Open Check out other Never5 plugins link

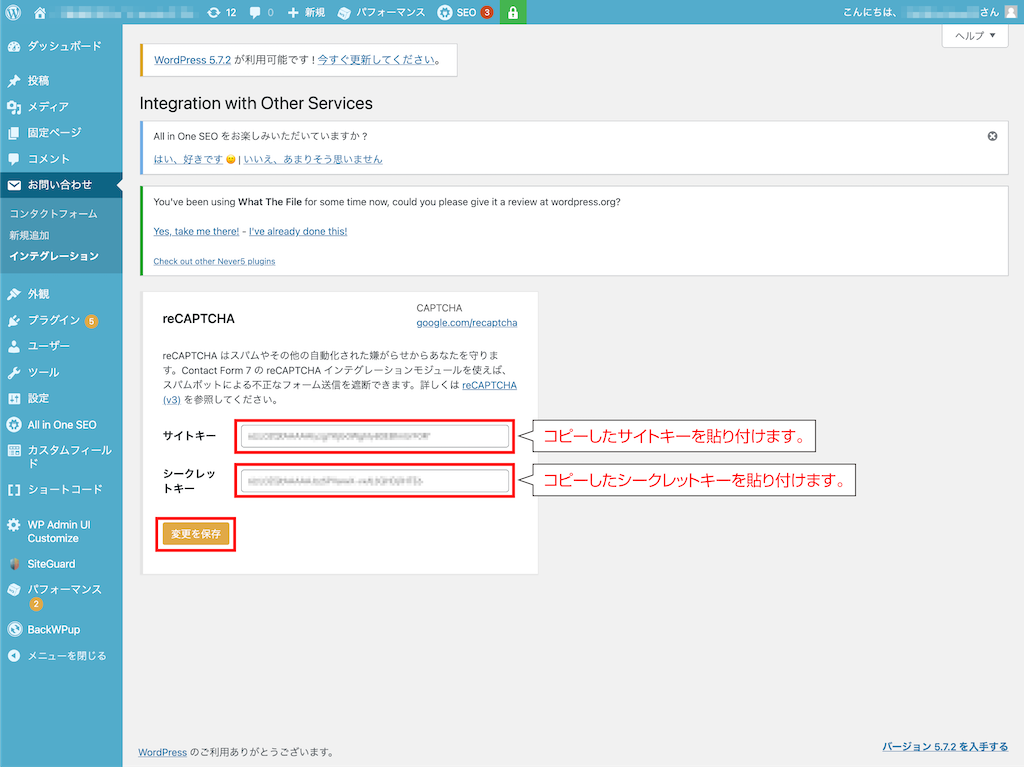pos(214,261)
